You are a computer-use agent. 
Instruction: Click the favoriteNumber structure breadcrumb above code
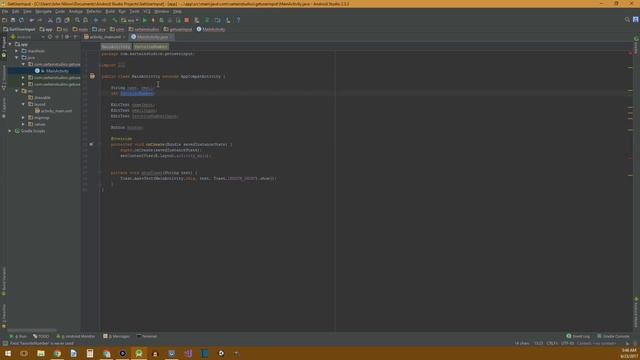[151, 47]
